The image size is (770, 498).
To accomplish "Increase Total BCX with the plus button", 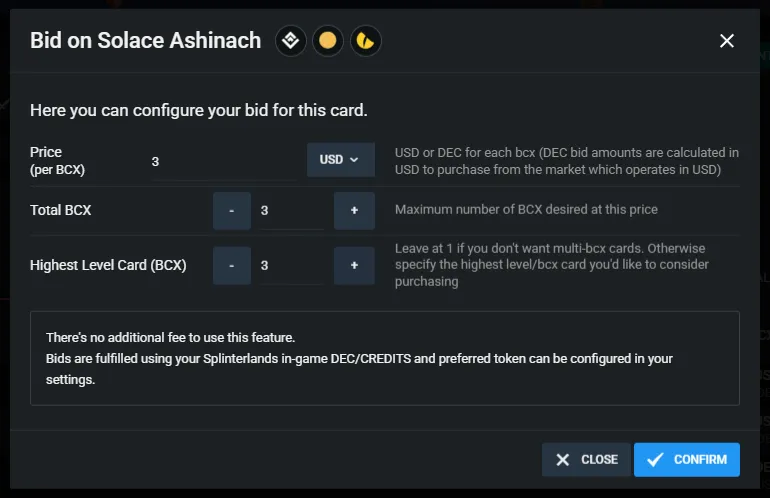I will click(x=355, y=211).
